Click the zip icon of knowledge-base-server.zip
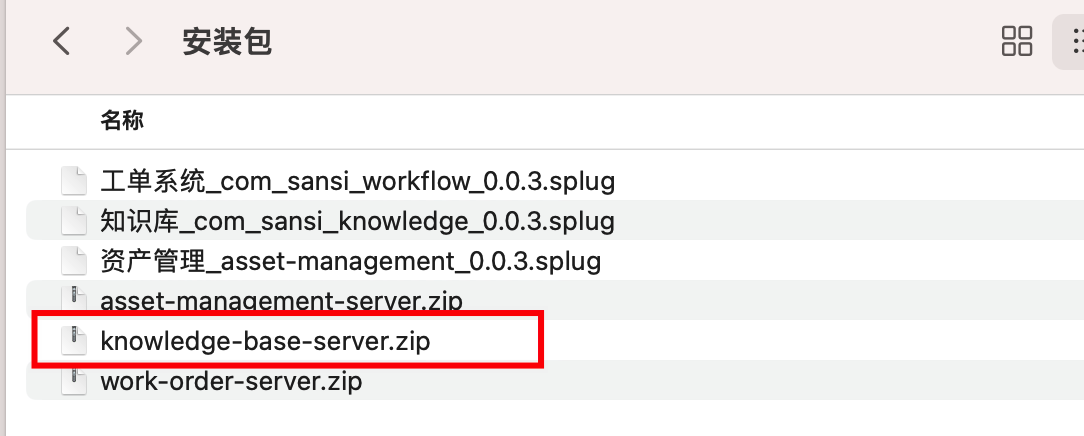The height and width of the screenshot is (436, 1084). click(x=74, y=341)
